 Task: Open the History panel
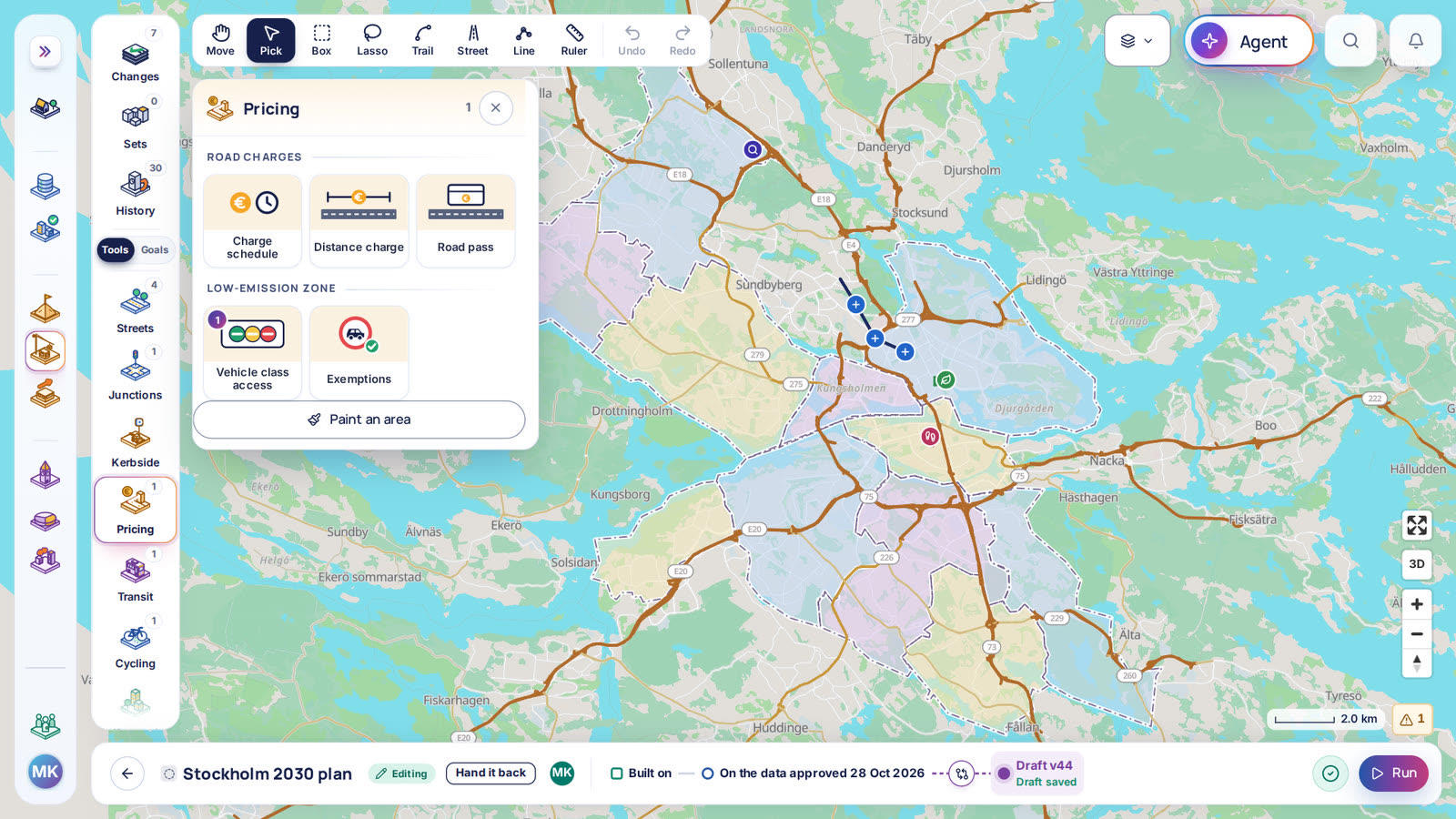[x=136, y=190]
